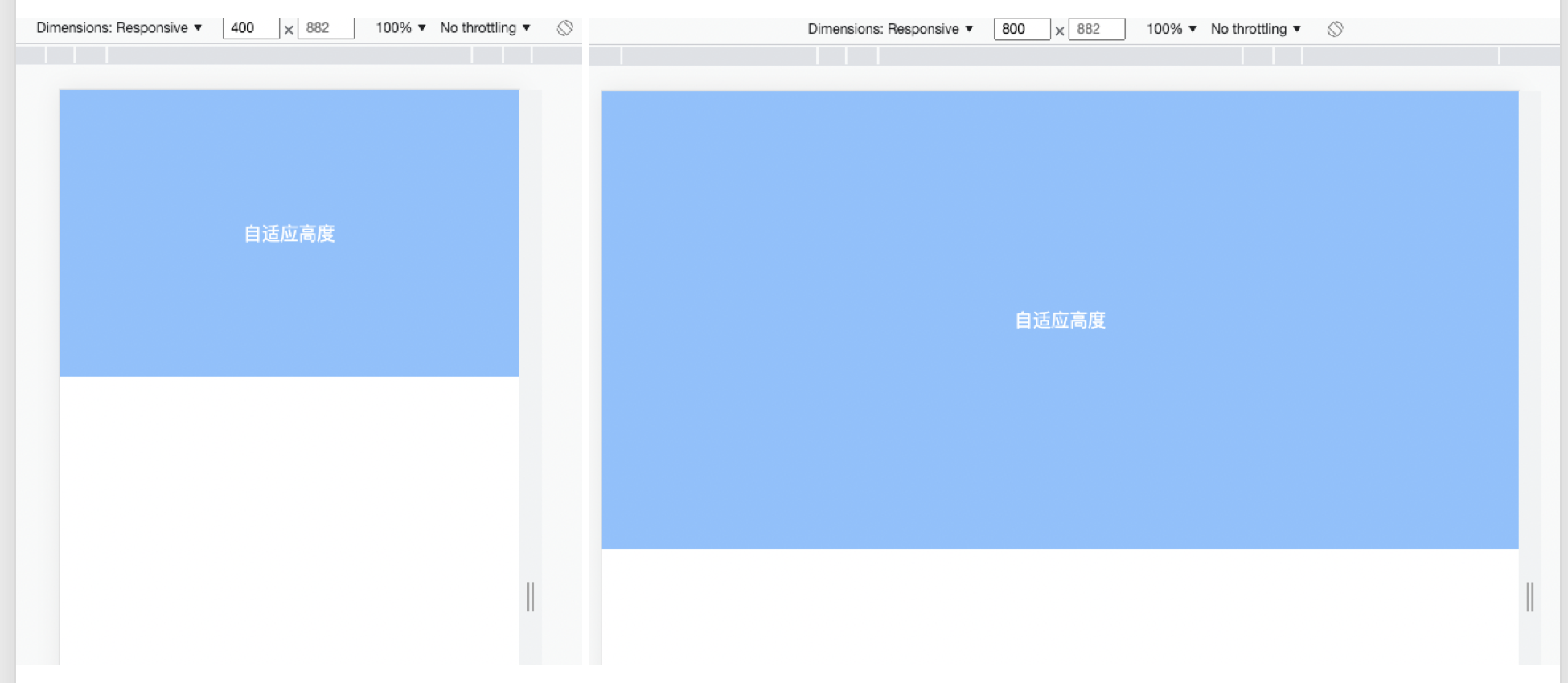Open 100% zoom dropdown in left panel

pos(400,28)
